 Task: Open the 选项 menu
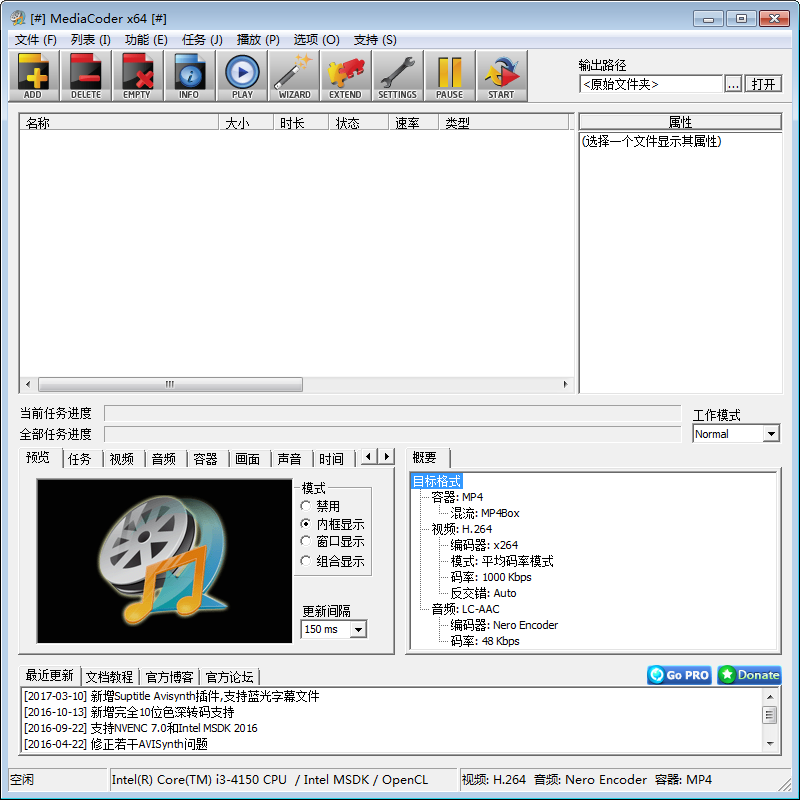click(316, 39)
